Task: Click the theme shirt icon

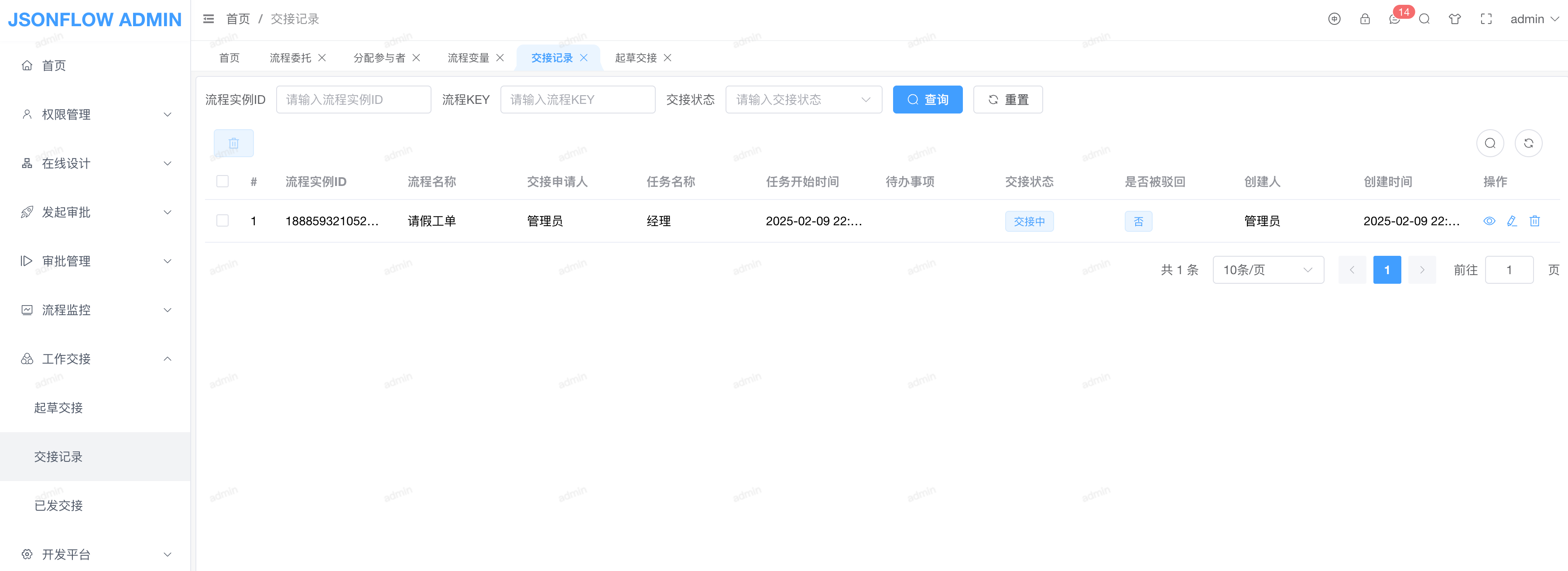Action: pos(1455,19)
